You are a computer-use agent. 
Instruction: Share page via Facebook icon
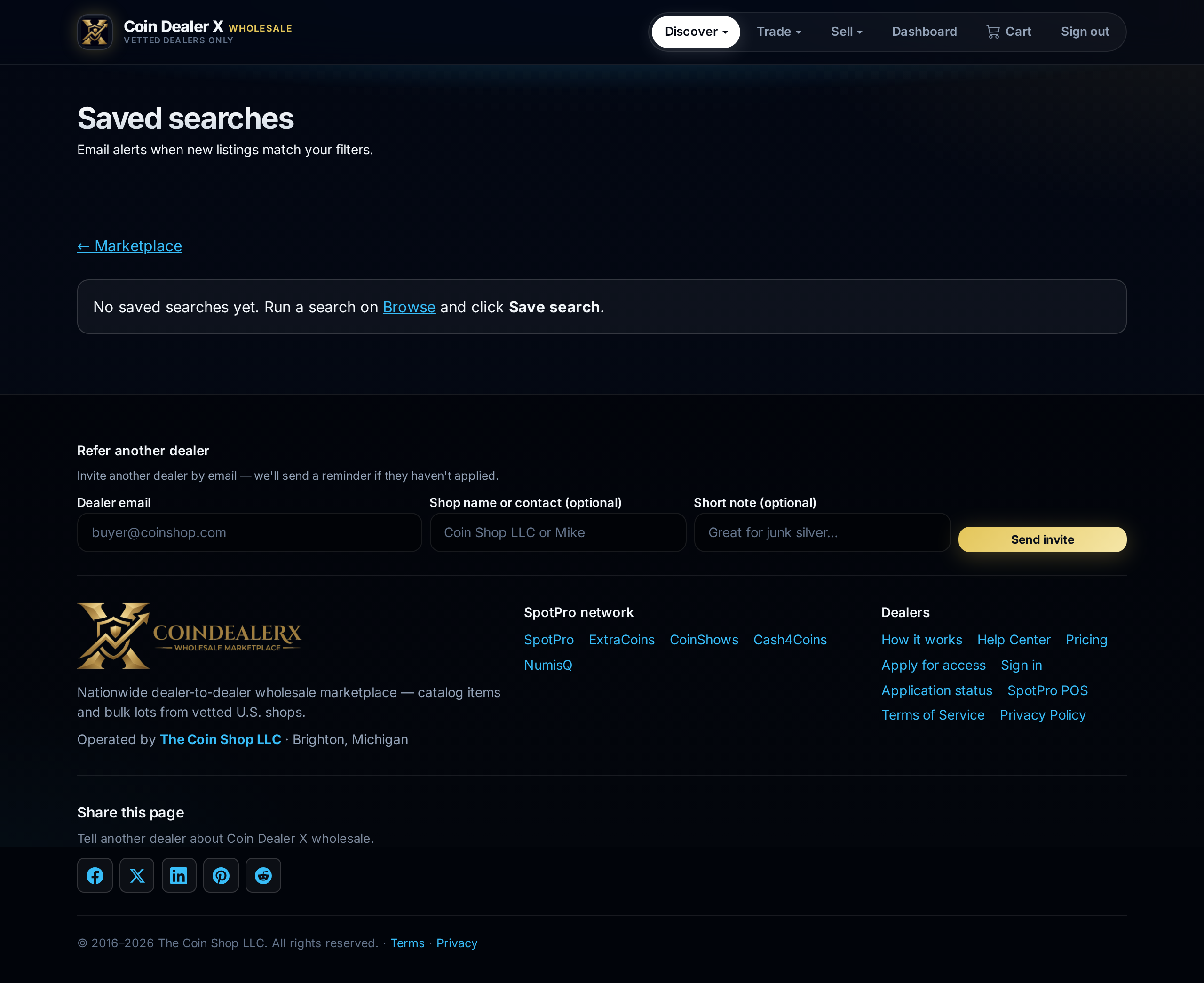pyautogui.click(x=95, y=875)
